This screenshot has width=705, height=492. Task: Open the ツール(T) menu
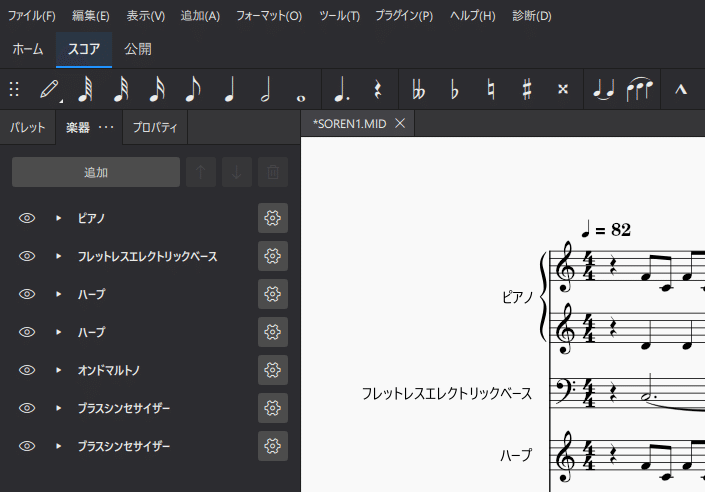[x=339, y=16]
